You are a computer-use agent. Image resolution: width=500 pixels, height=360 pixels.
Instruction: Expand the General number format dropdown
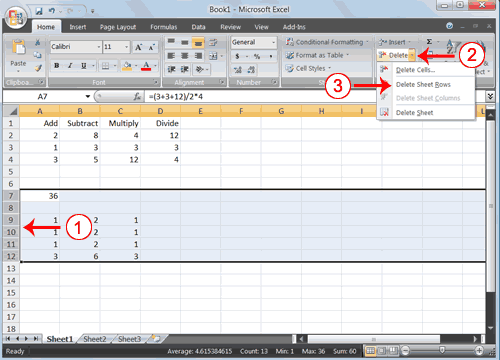(273, 43)
